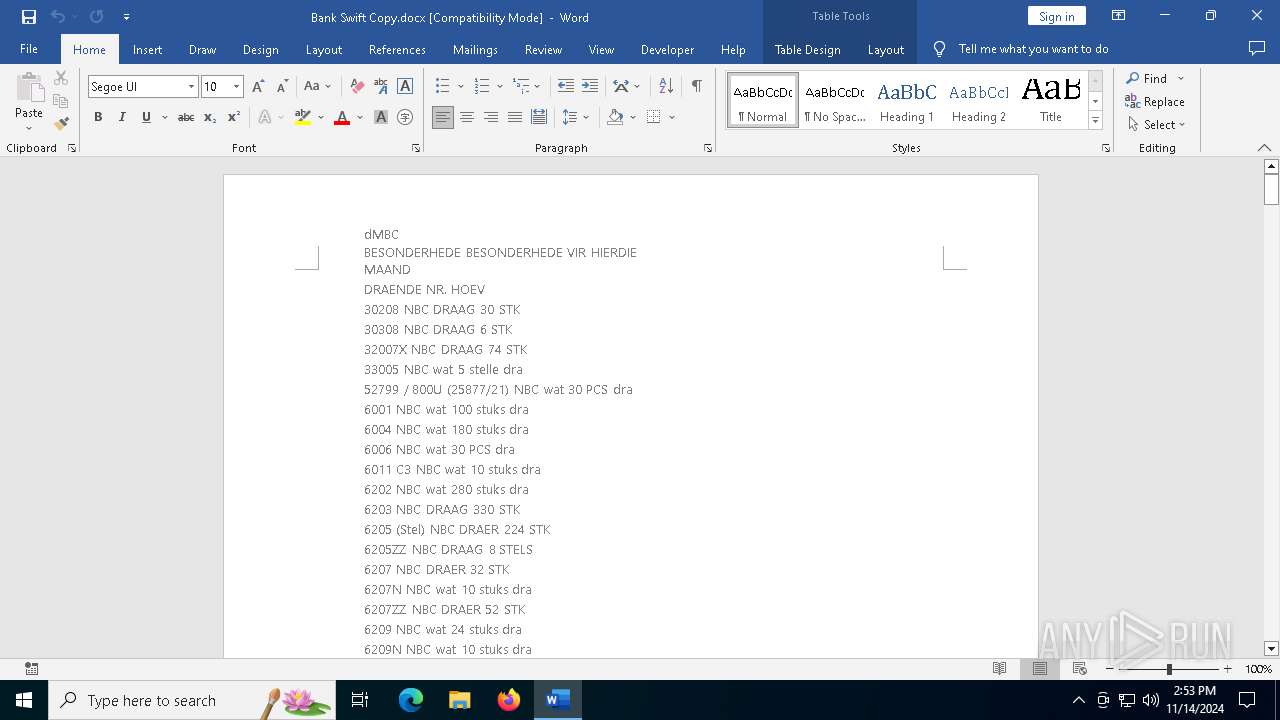Viewport: 1280px width, 720px height.
Task: Toggle superscript formatting
Action: [x=234, y=117]
